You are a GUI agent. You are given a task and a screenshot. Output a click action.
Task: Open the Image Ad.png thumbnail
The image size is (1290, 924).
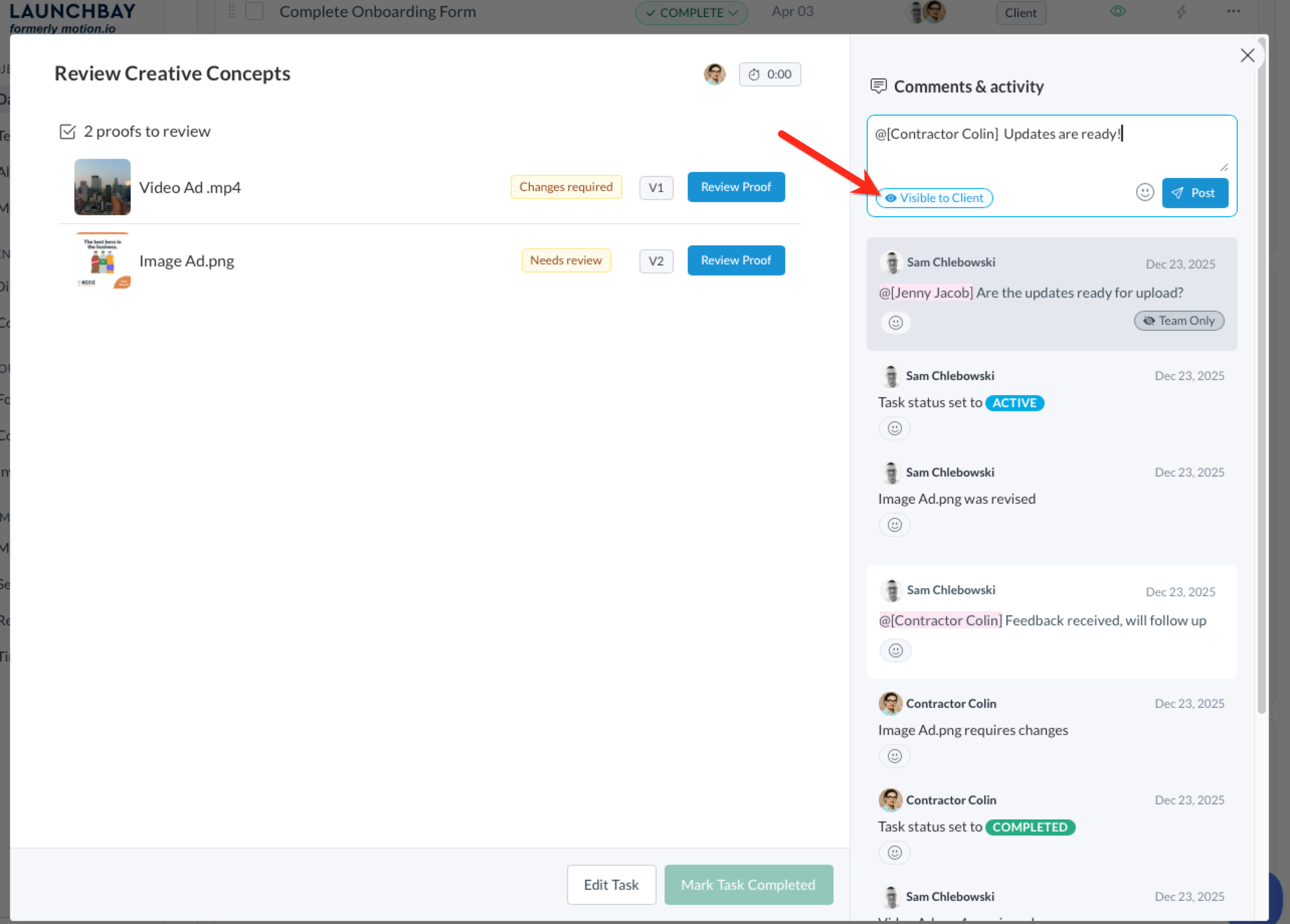coord(103,261)
